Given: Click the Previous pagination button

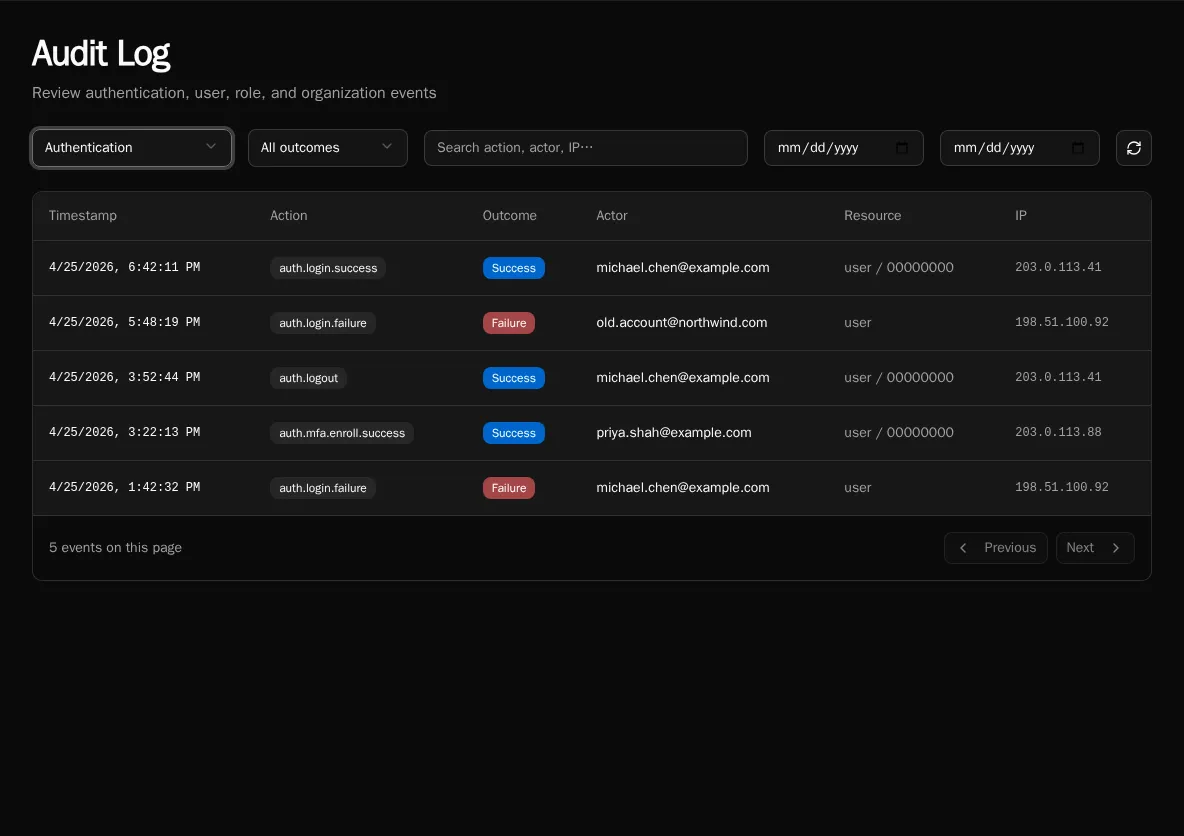Looking at the screenshot, I should click(995, 547).
